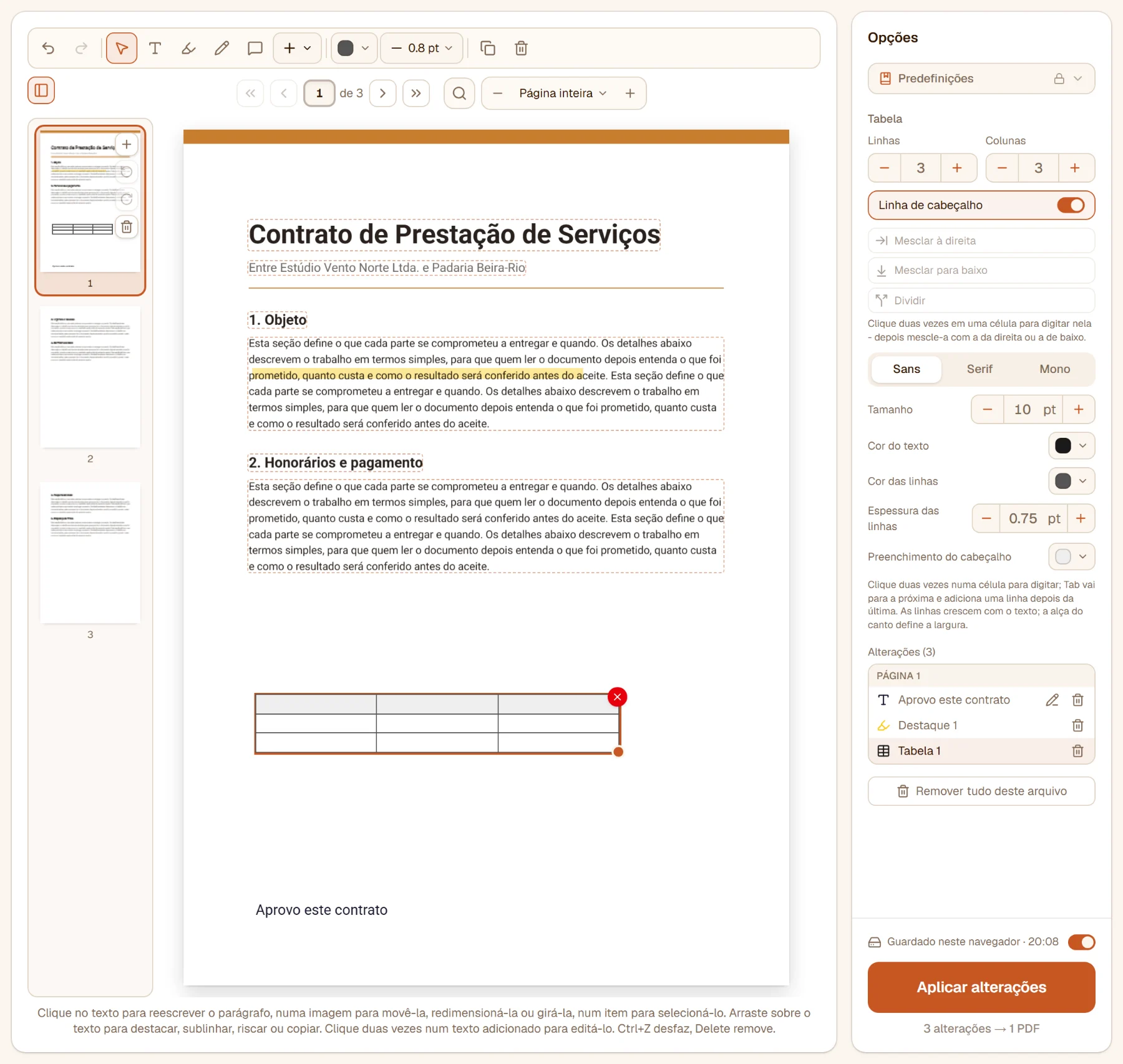Select Tabela 1 in changes list
Screen dimensions: 1123x1064
click(919, 751)
